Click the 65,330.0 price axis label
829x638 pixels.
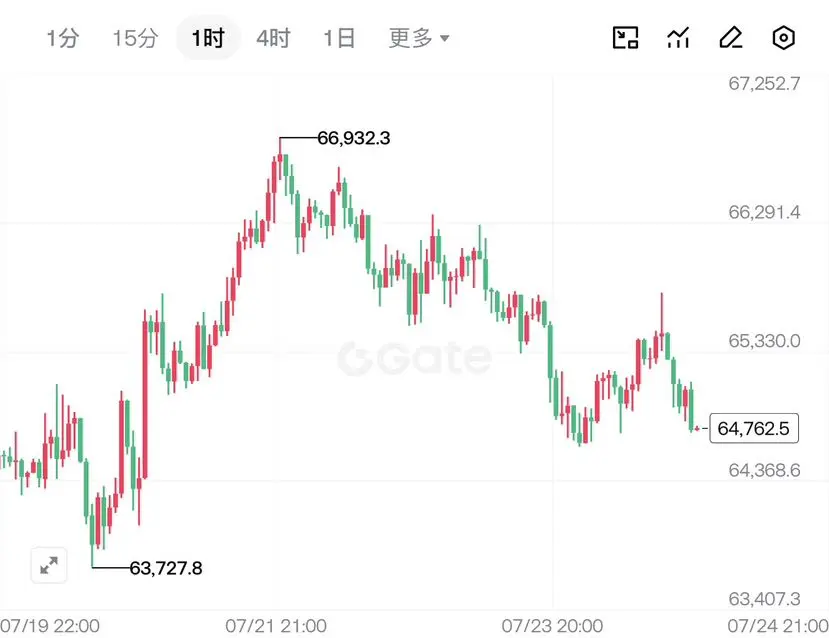coord(764,341)
